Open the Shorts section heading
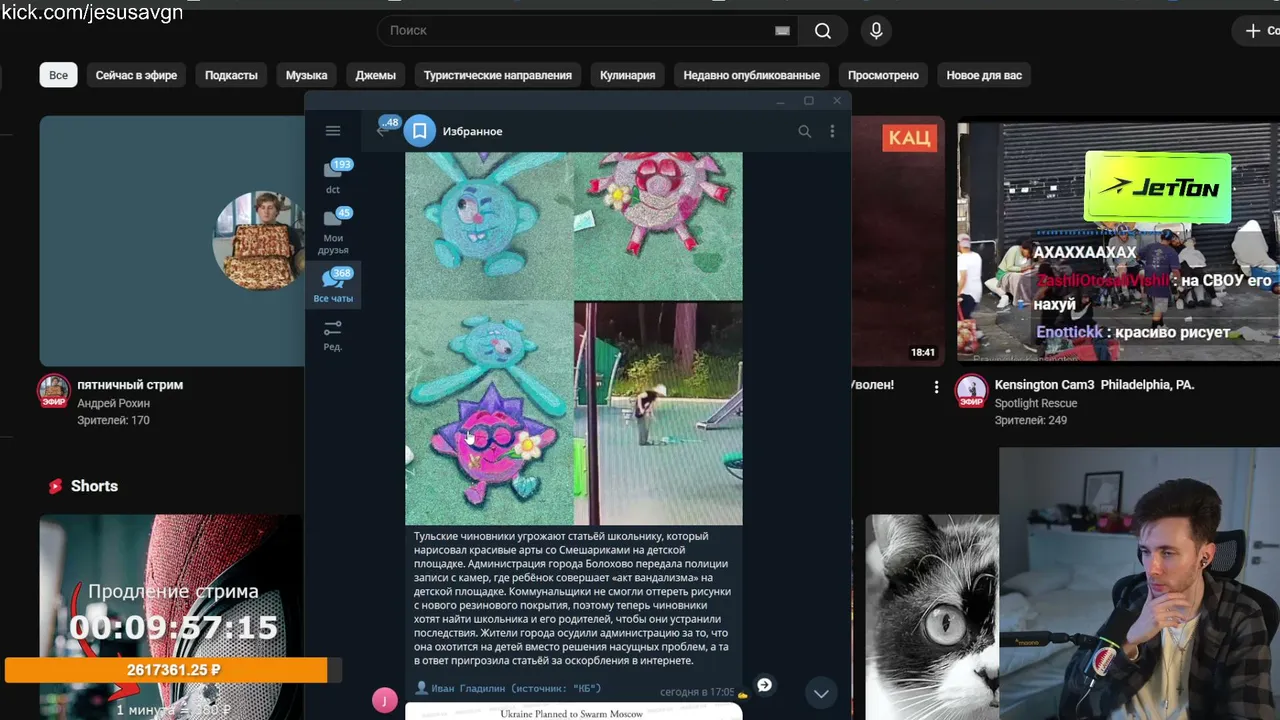 94,486
